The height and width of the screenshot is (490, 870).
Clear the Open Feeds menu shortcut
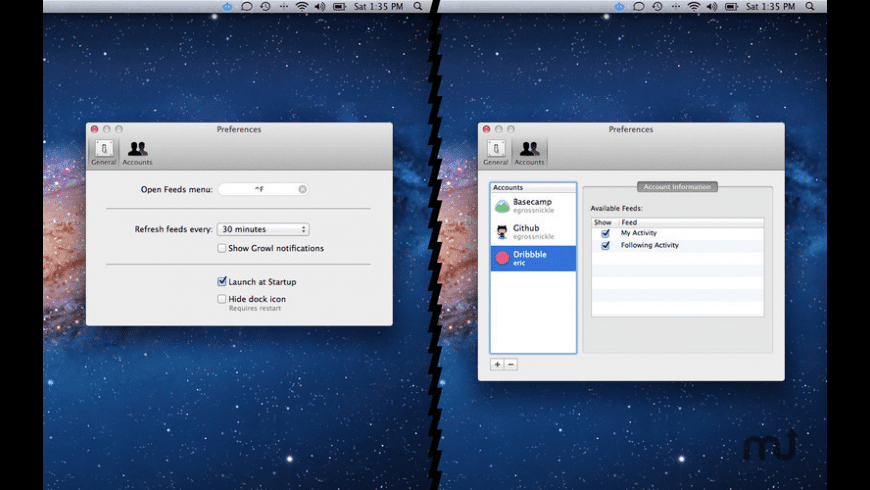coord(302,189)
